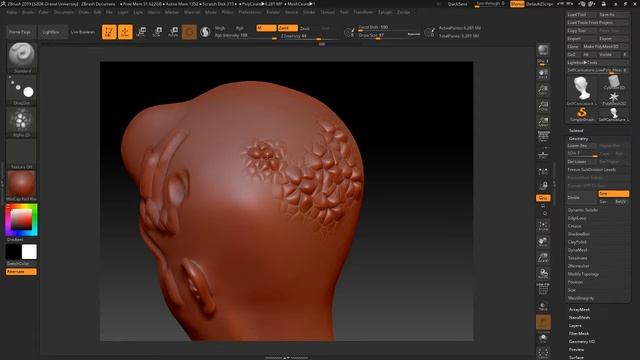
Task: Activate Rotate mode in top toolbar
Action: tap(173, 32)
